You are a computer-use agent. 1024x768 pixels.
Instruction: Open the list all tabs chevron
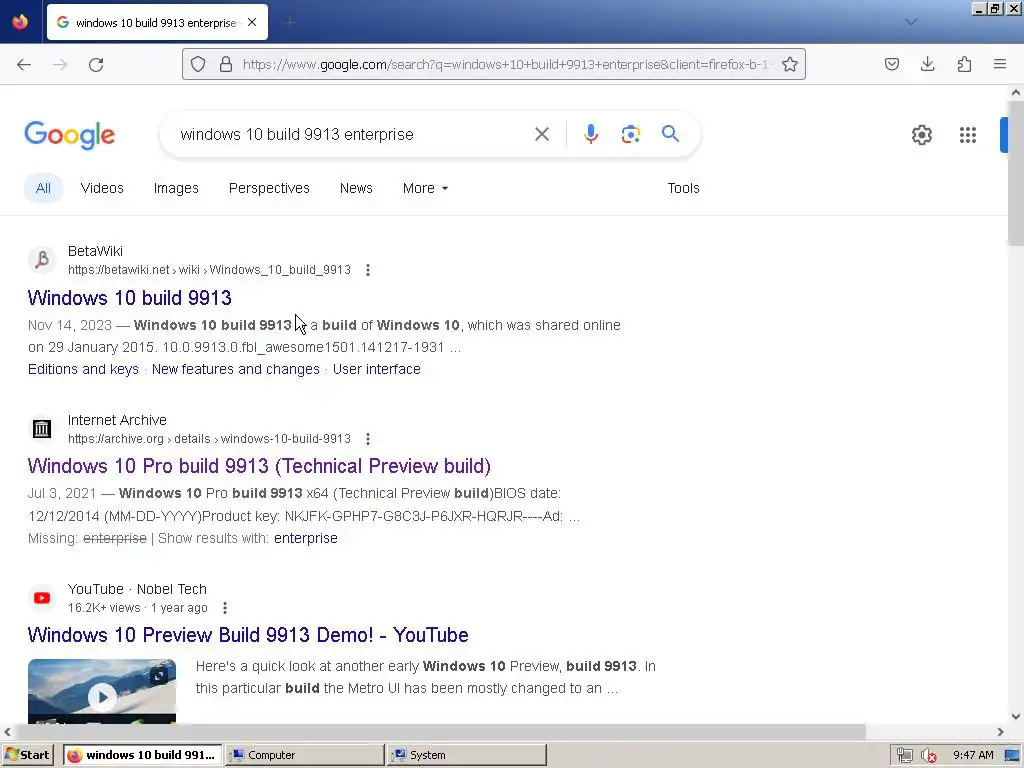911,22
